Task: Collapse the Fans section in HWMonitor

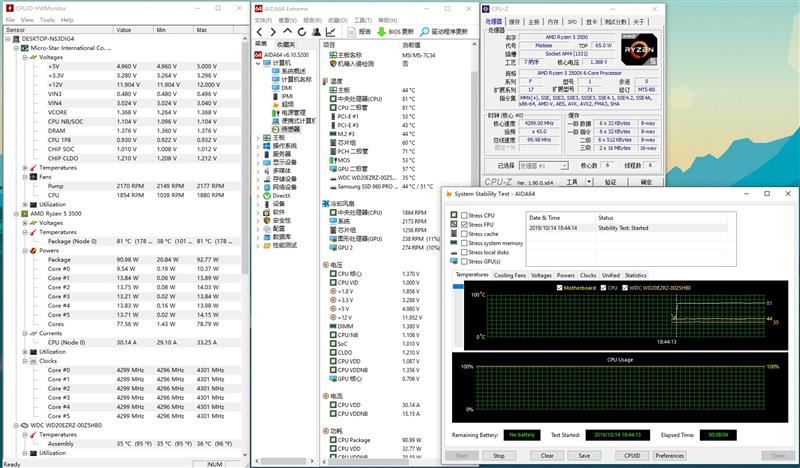Action: pyautogui.click(x=25, y=177)
